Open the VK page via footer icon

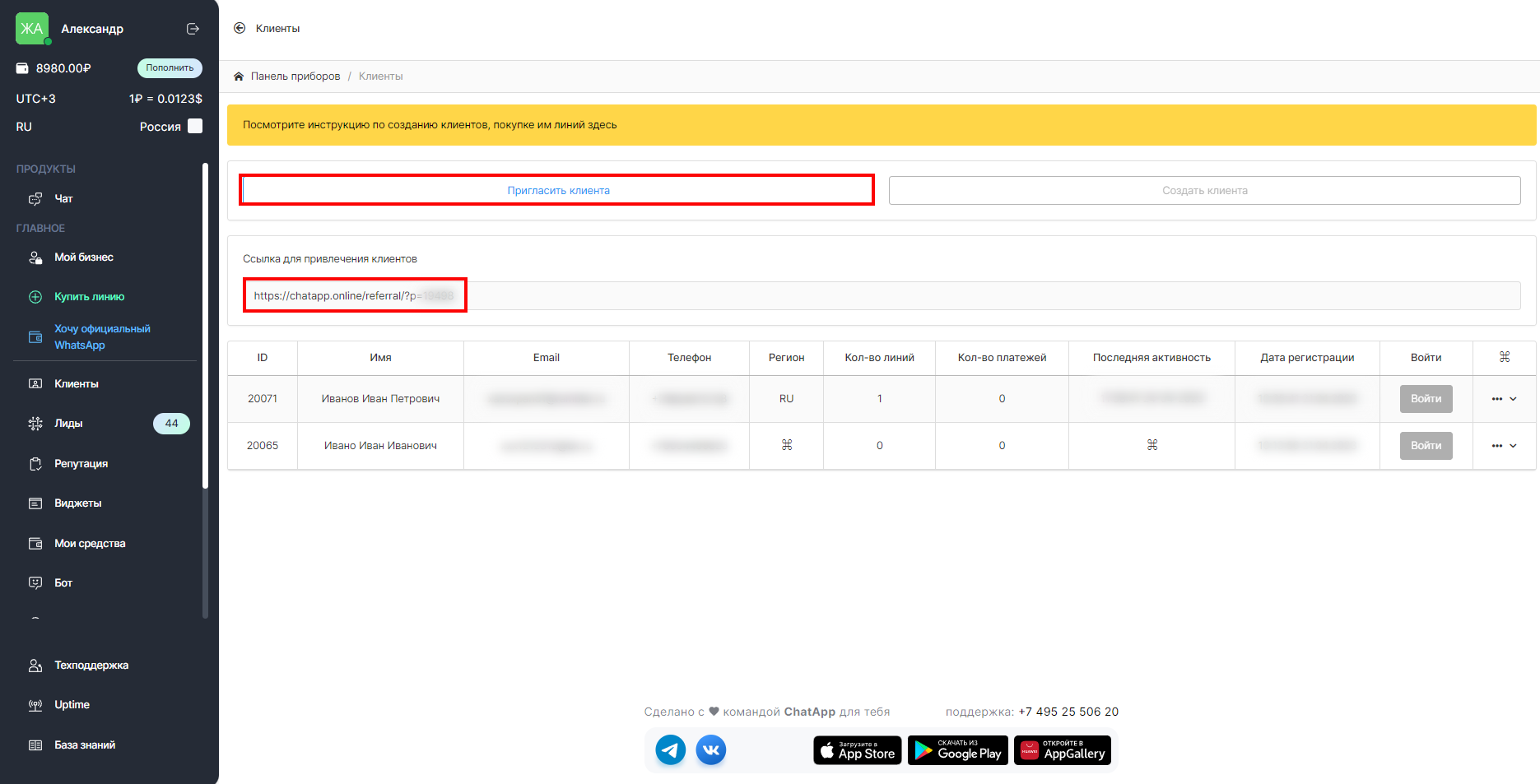pos(711,750)
